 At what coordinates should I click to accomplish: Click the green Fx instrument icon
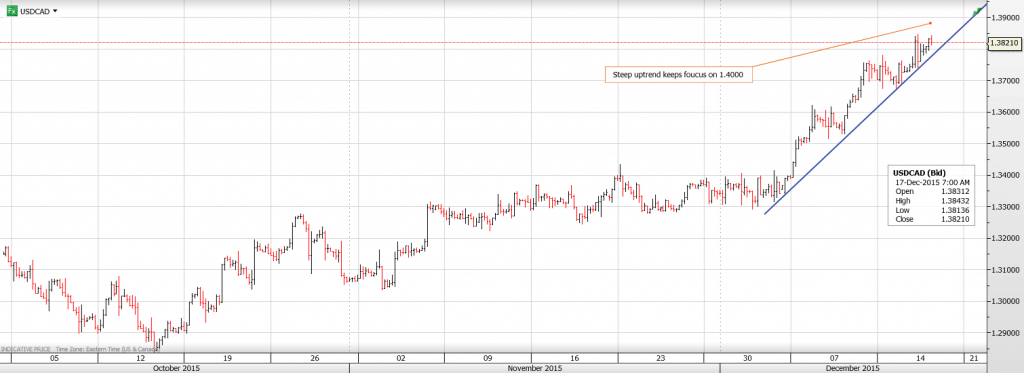[x=12, y=11]
